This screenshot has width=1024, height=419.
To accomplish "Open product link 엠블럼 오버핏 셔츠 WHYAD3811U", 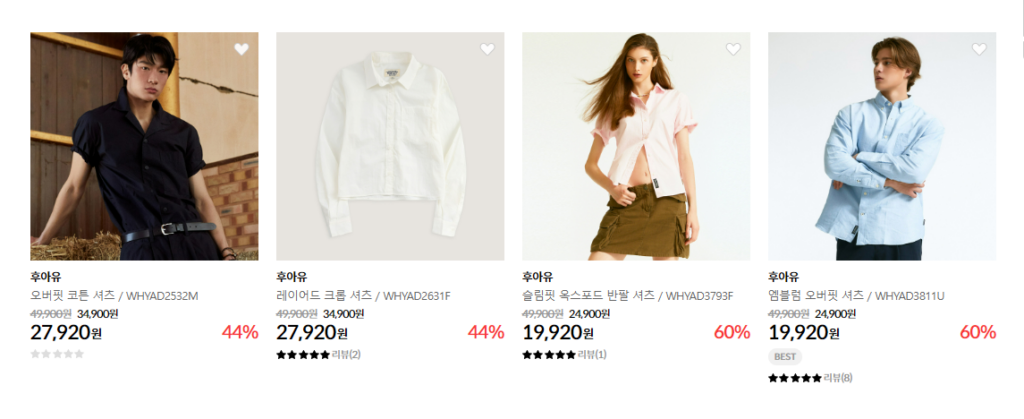I will coord(856,296).
